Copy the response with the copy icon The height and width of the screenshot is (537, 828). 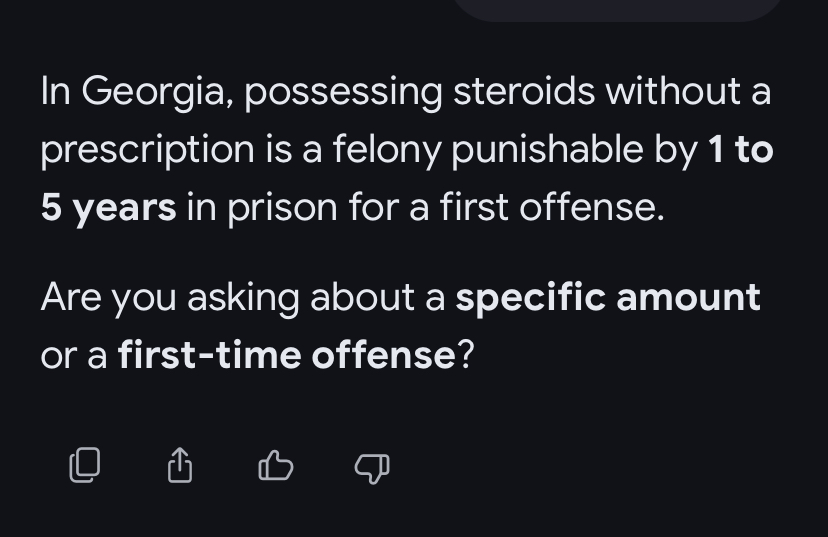[85, 465]
